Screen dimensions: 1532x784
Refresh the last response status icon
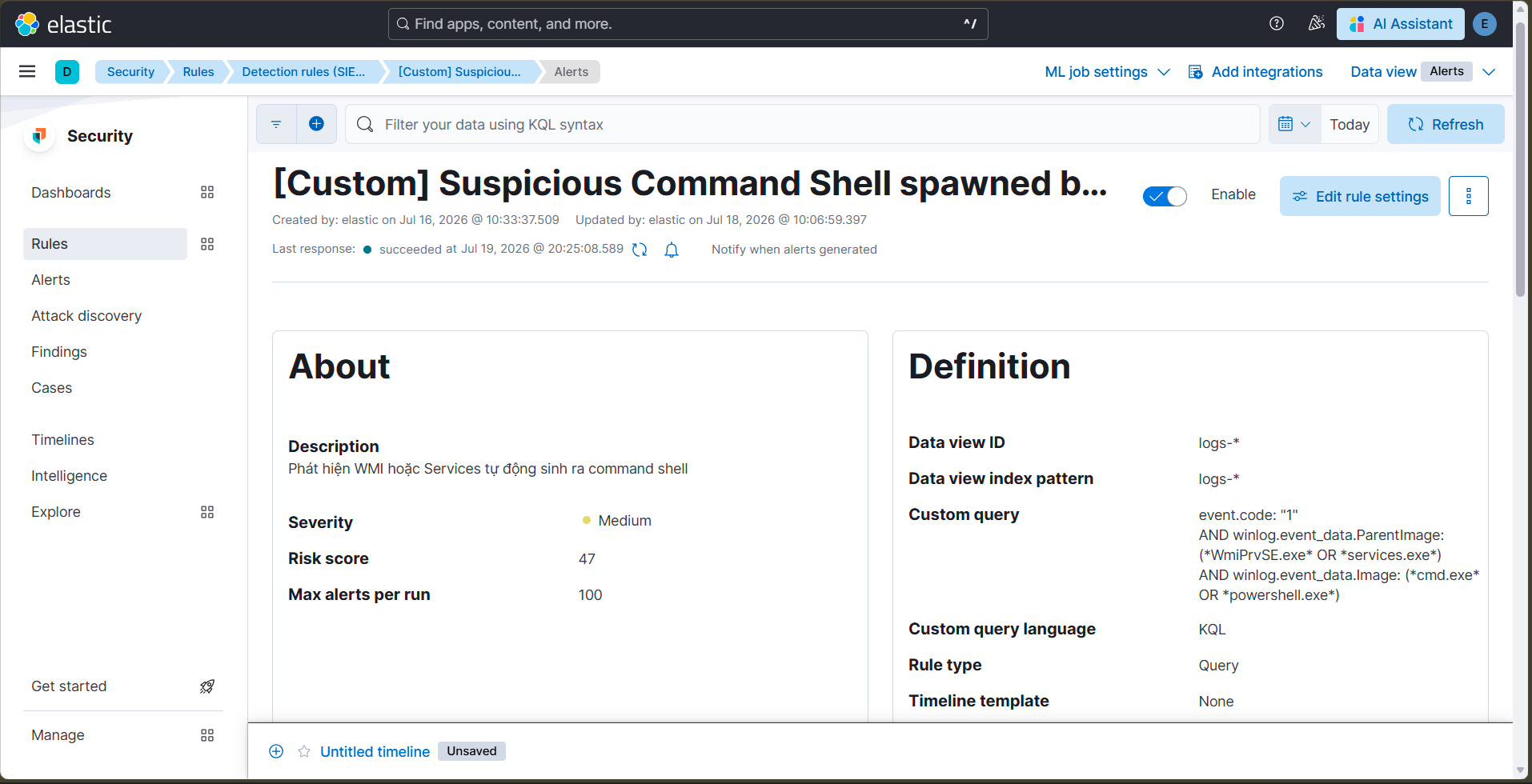pos(640,250)
